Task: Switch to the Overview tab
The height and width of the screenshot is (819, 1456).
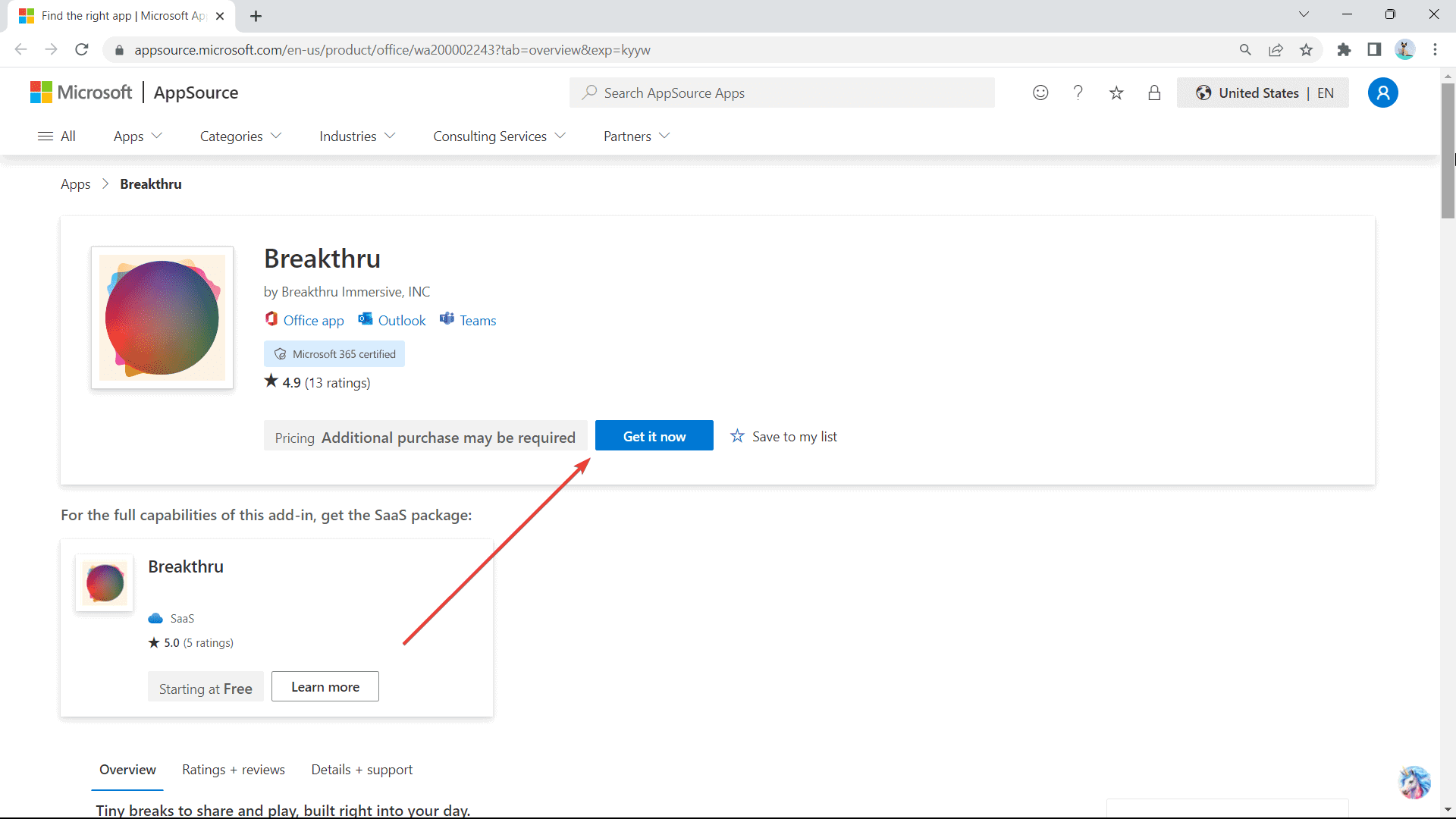Action: (127, 770)
